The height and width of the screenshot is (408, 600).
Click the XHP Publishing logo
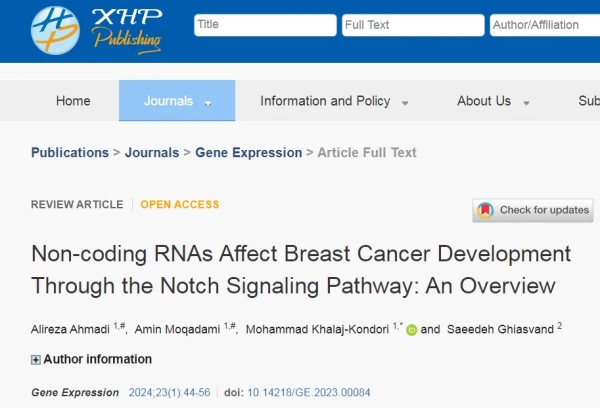(96, 31)
